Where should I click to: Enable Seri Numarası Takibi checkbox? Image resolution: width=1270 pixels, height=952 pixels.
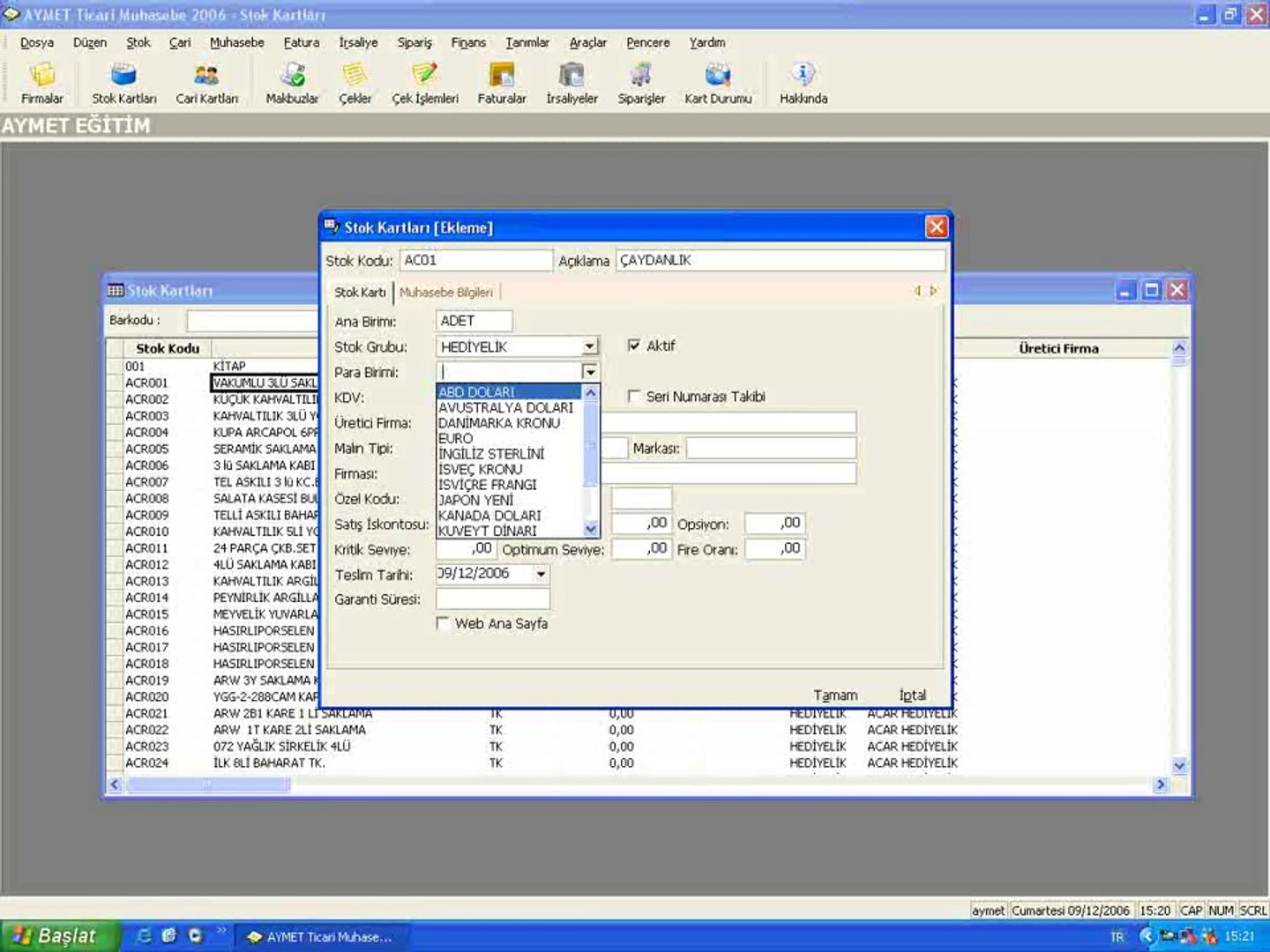(x=634, y=397)
